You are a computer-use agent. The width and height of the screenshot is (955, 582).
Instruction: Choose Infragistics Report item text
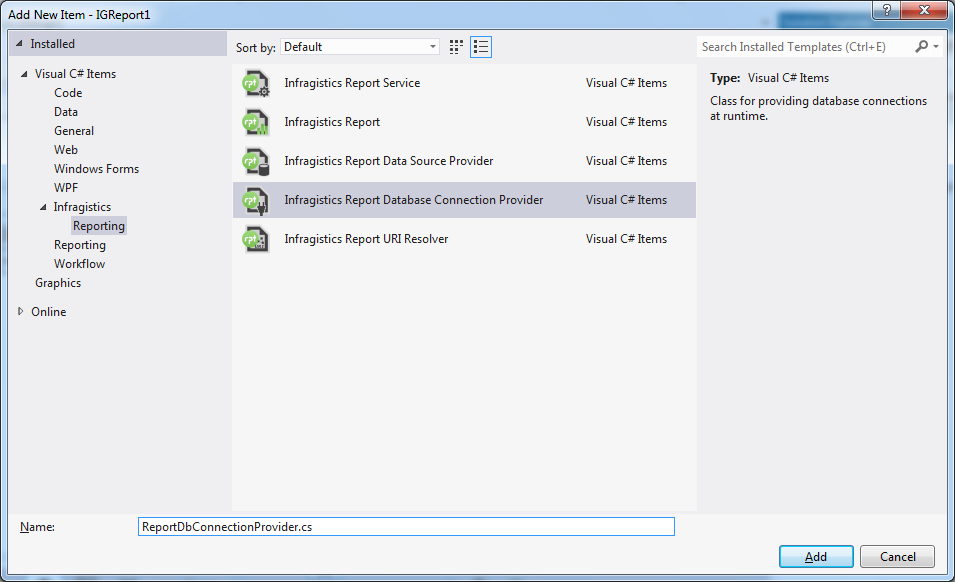point(332,122)
